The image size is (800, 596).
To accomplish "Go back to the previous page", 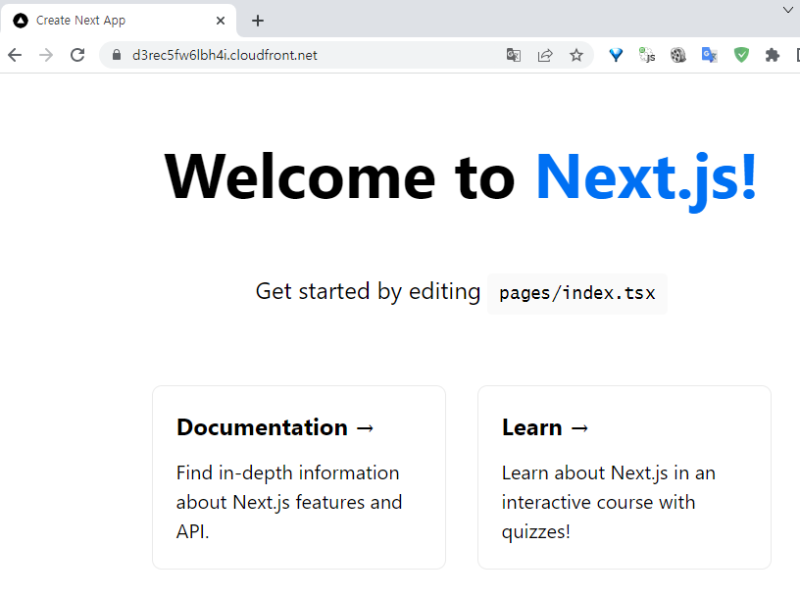I will [x=15, y=55].
